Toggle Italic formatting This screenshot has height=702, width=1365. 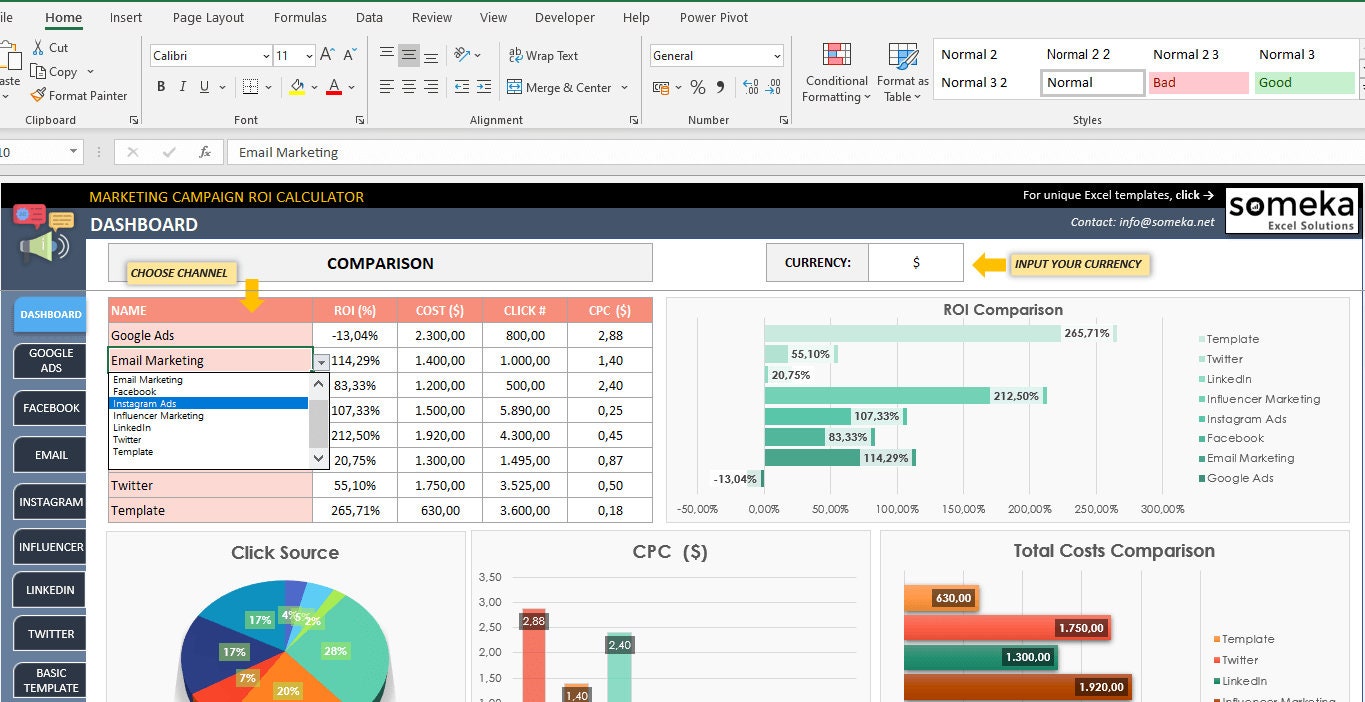coord(184,86)
